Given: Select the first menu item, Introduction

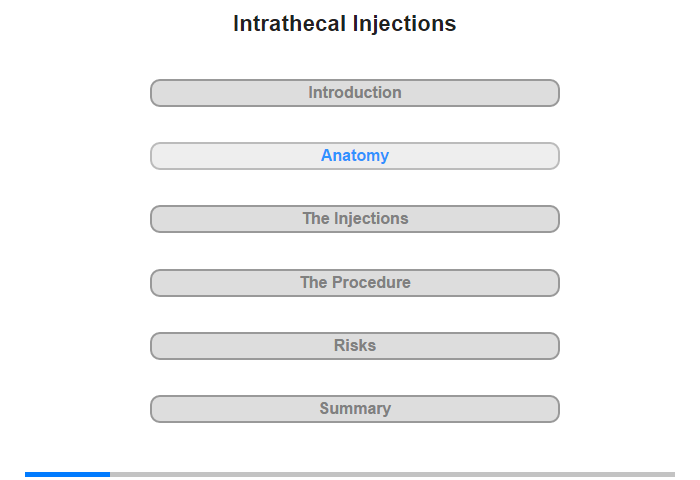Looking at the screenshot, I should [354, 93].
